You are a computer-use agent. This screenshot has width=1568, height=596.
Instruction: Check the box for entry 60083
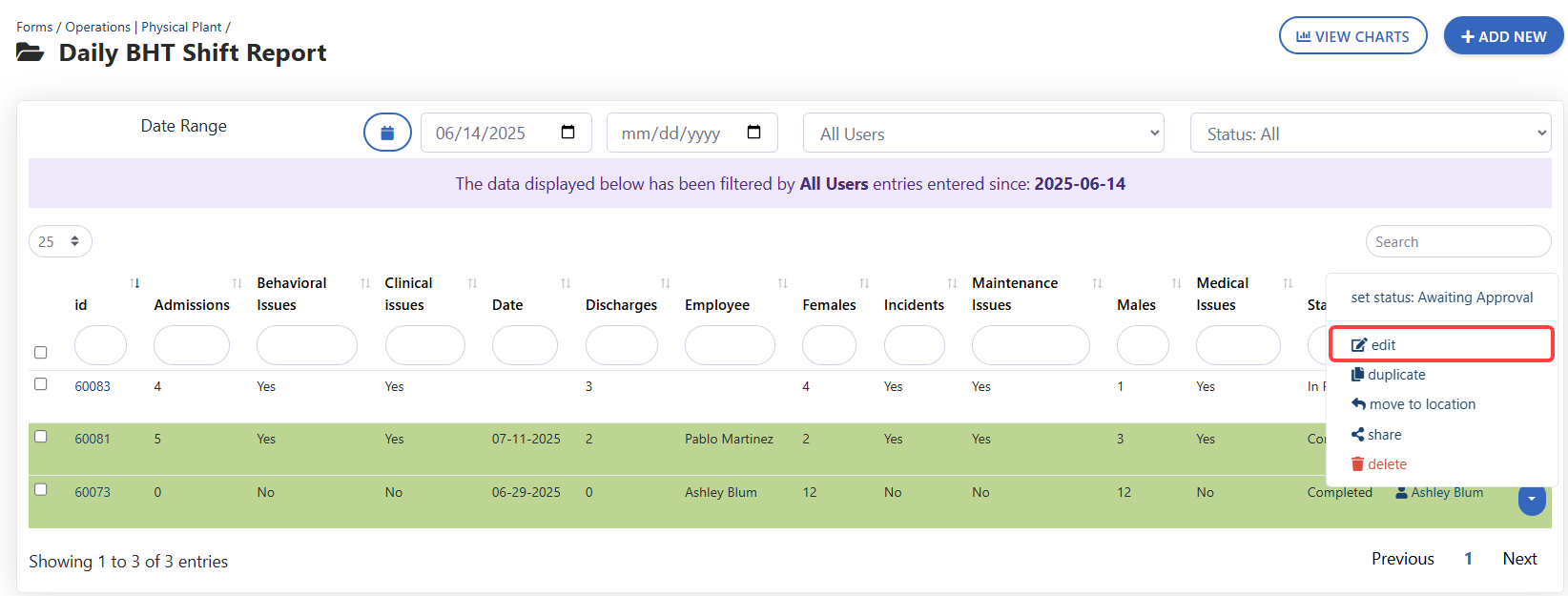click(40, 384)
